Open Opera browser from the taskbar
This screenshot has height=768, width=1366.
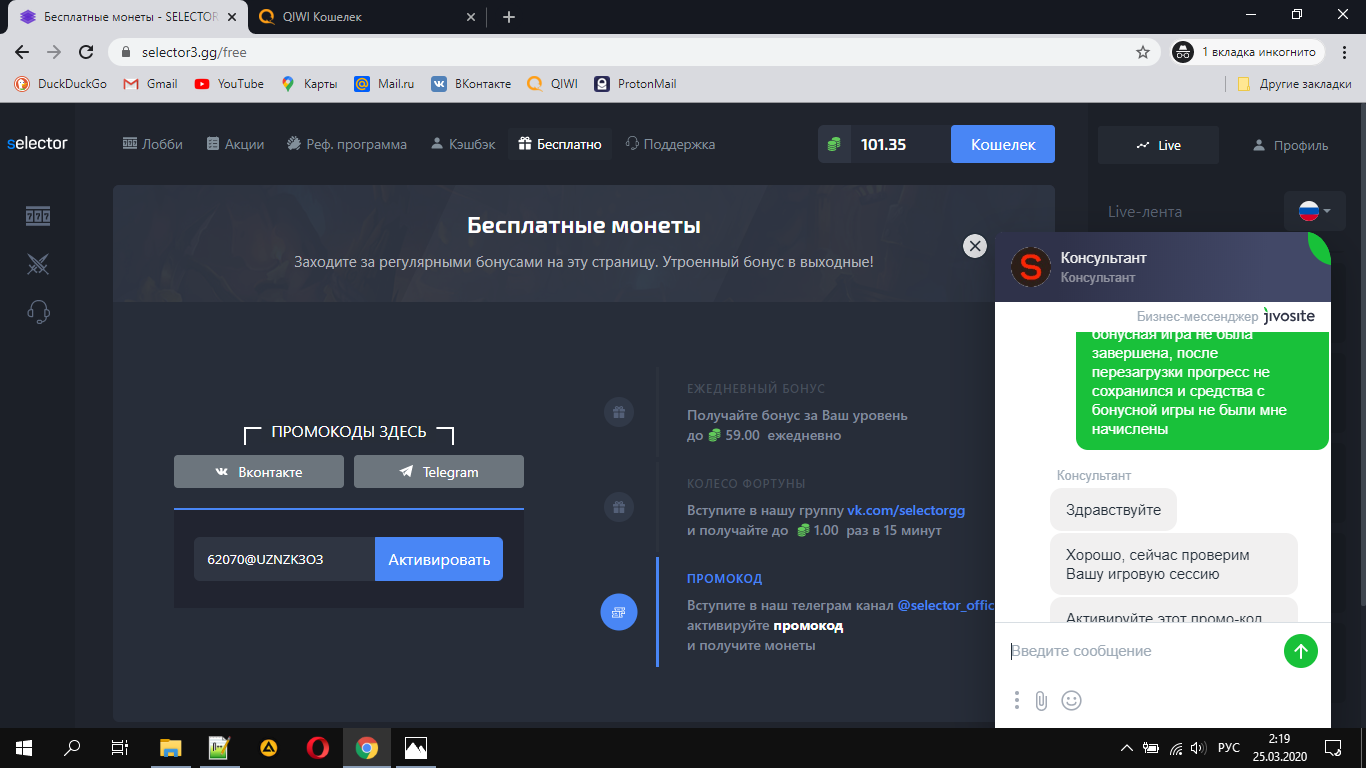pos(318,747)
